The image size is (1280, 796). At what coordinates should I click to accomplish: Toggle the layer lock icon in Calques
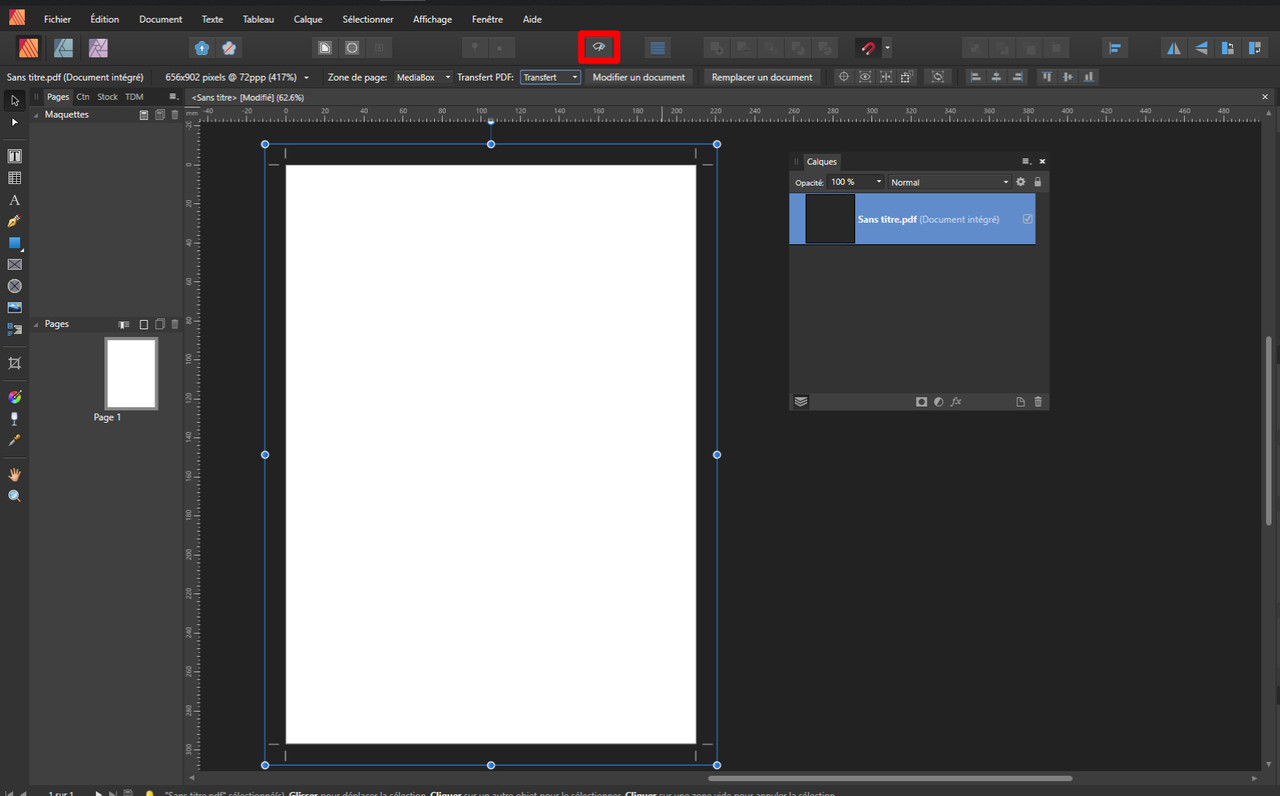pos(1037,182)
